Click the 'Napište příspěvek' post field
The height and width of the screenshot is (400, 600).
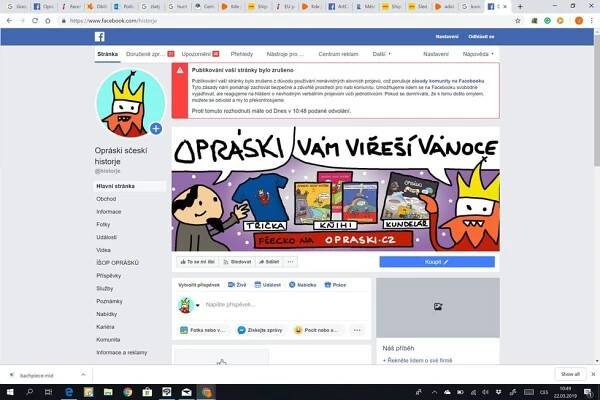(x=270, y=304)
